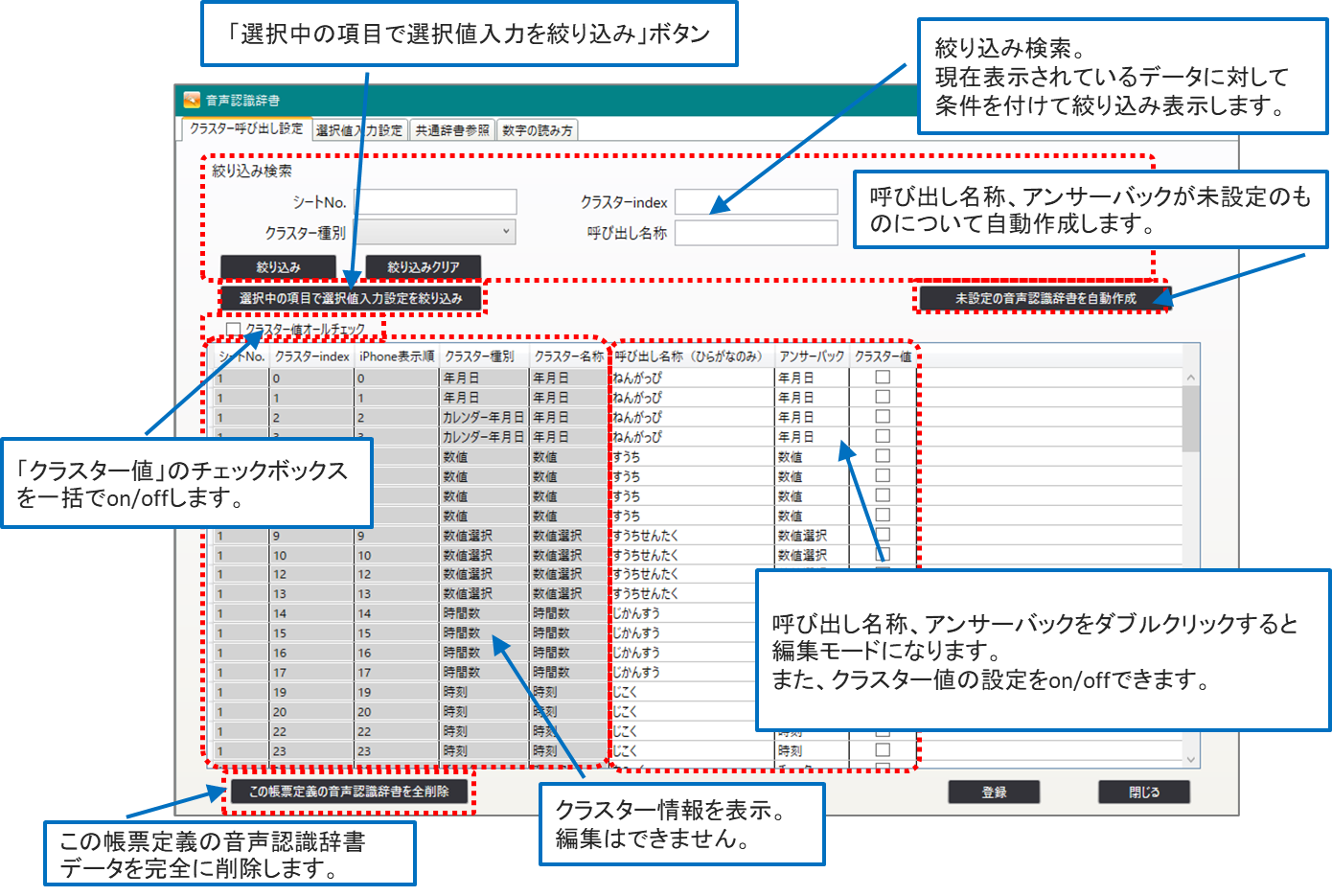Image resolution: width=1332 pixels, height=896 pixels.
Task: Open the クラスター種別 dropdown
Action: (x=435, y=232)
